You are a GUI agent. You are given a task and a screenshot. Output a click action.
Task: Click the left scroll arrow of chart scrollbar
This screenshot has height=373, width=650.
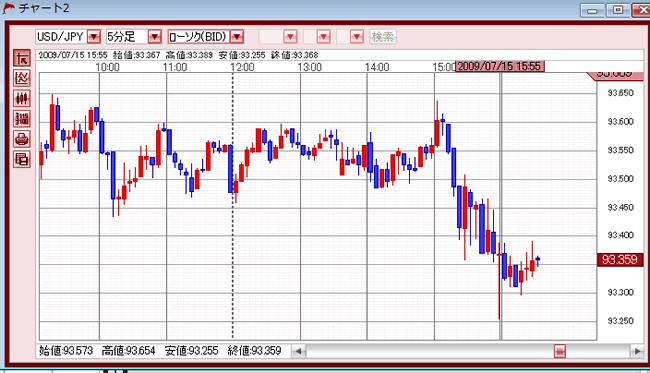298,352
